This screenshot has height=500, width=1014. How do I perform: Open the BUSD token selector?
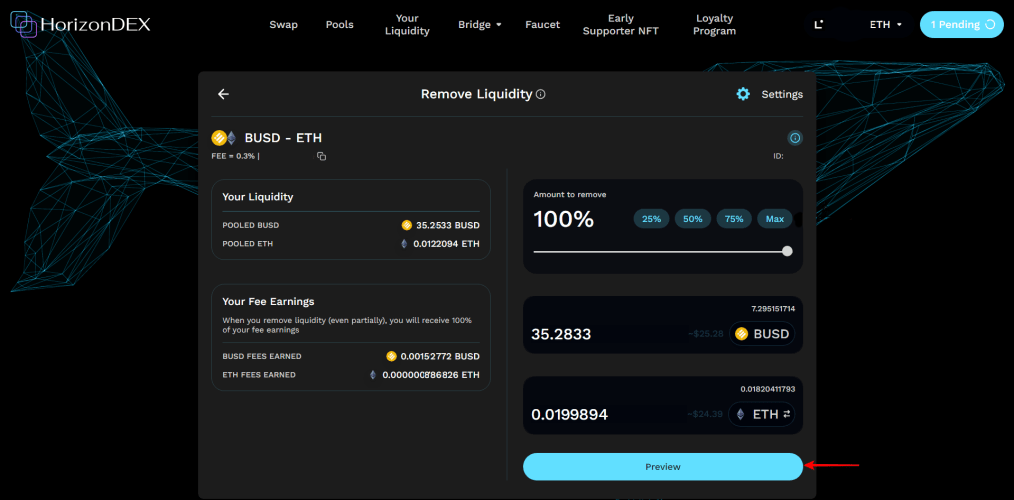click(762, 334)
